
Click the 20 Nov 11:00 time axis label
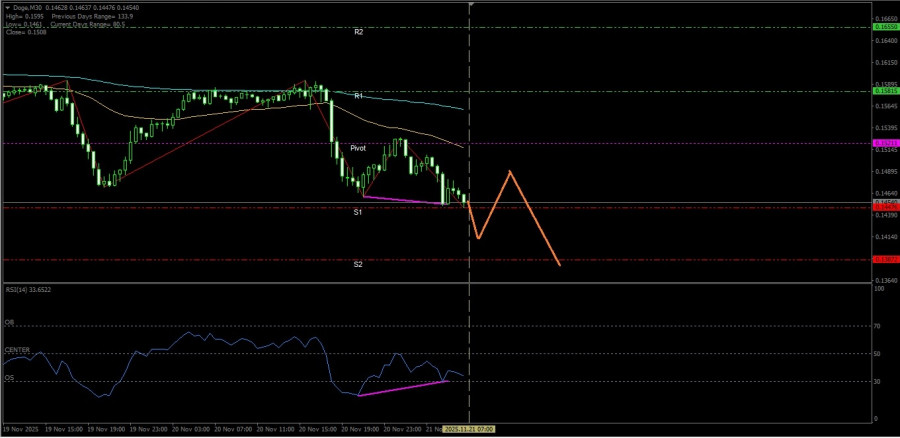pos(276,429)
